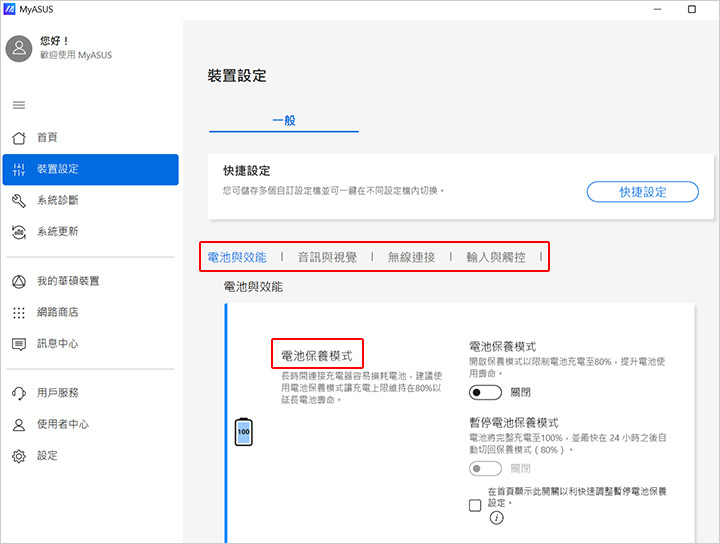The image size is (720, 544).
Task: Open 用戶服務 in the sidebar
Action: click(90, 393)
